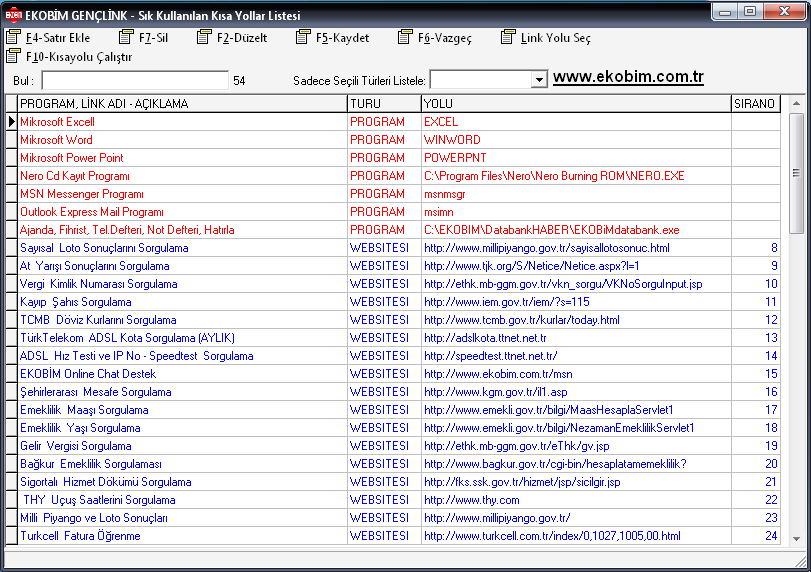Click the http://adslkota.ttnet.net.tr URL cell
811x572 pixels.
point(577,338)
